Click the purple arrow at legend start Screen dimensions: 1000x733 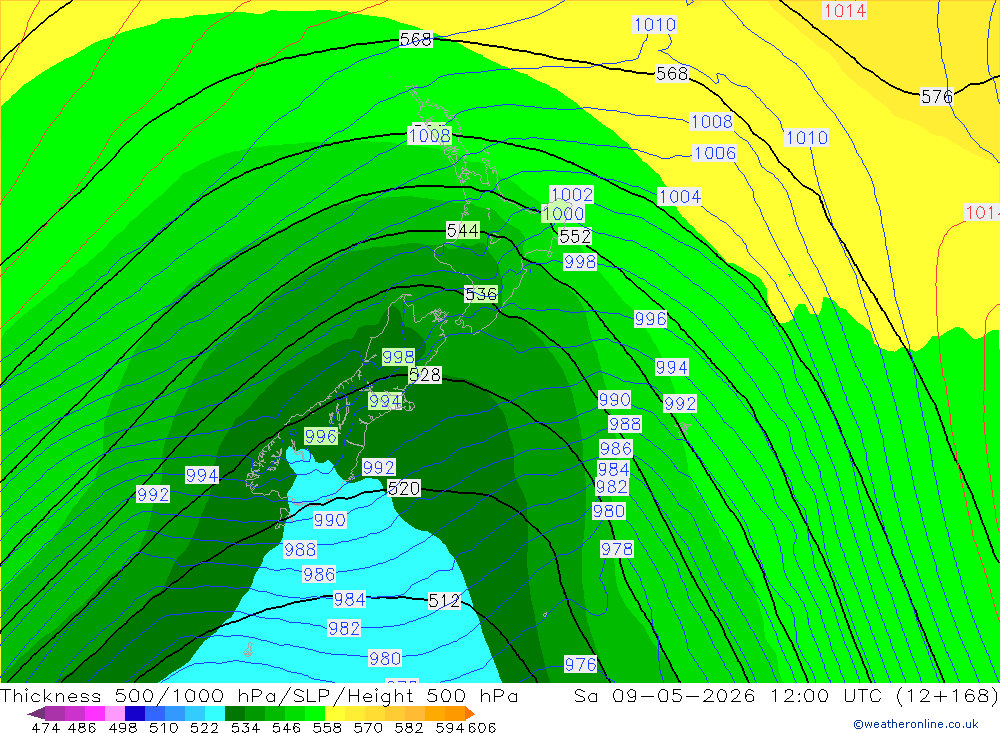[x=36, y=713]
